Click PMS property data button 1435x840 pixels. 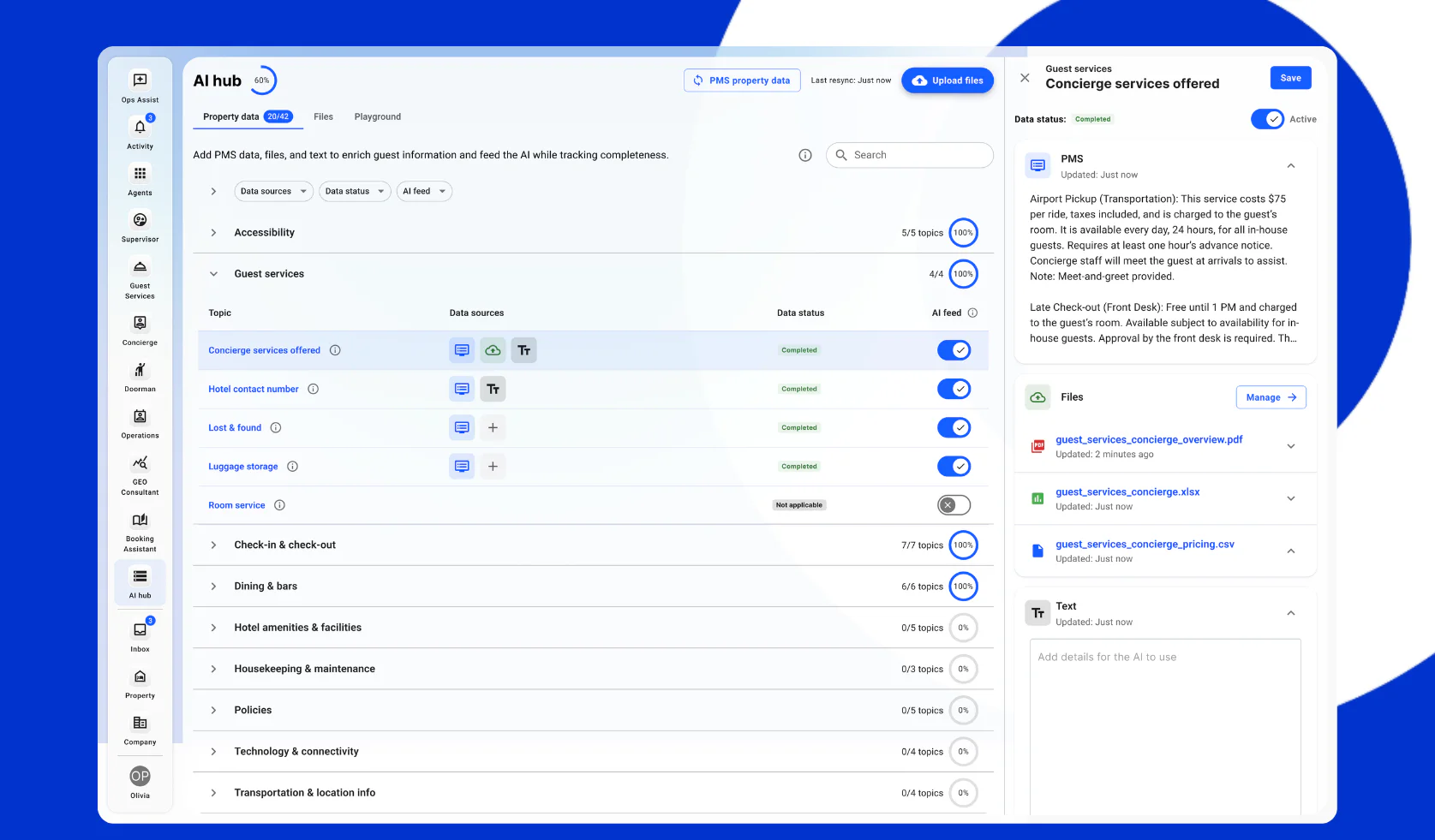(x=742, y=80)
